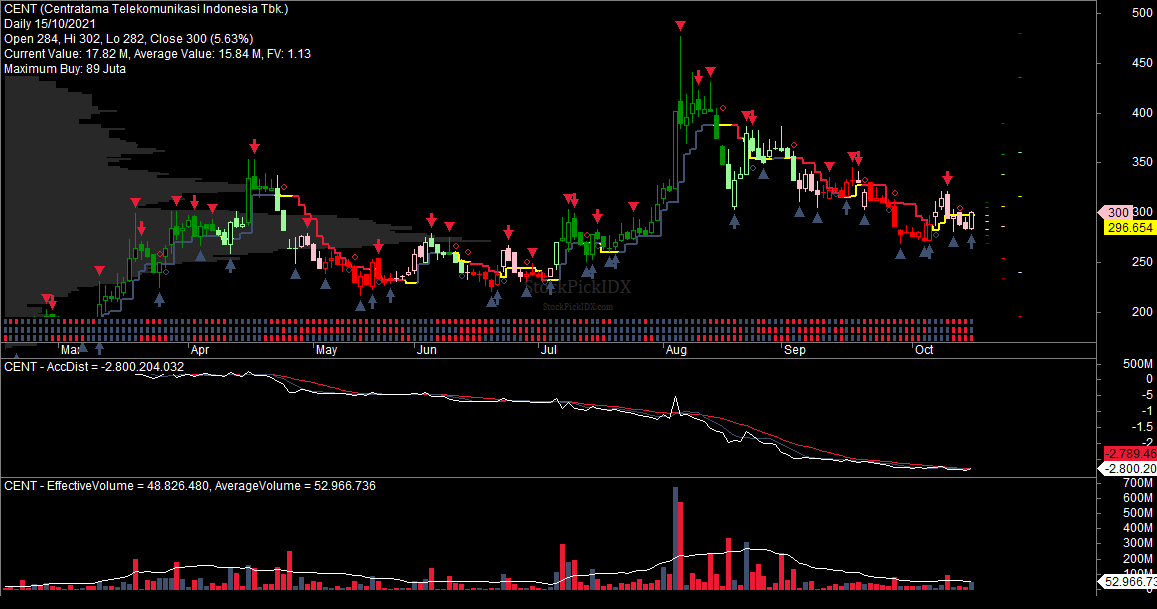Click the Open 284 Hi 302 price line
Screen dimensions: 1157x609
[x=128, y=38]
